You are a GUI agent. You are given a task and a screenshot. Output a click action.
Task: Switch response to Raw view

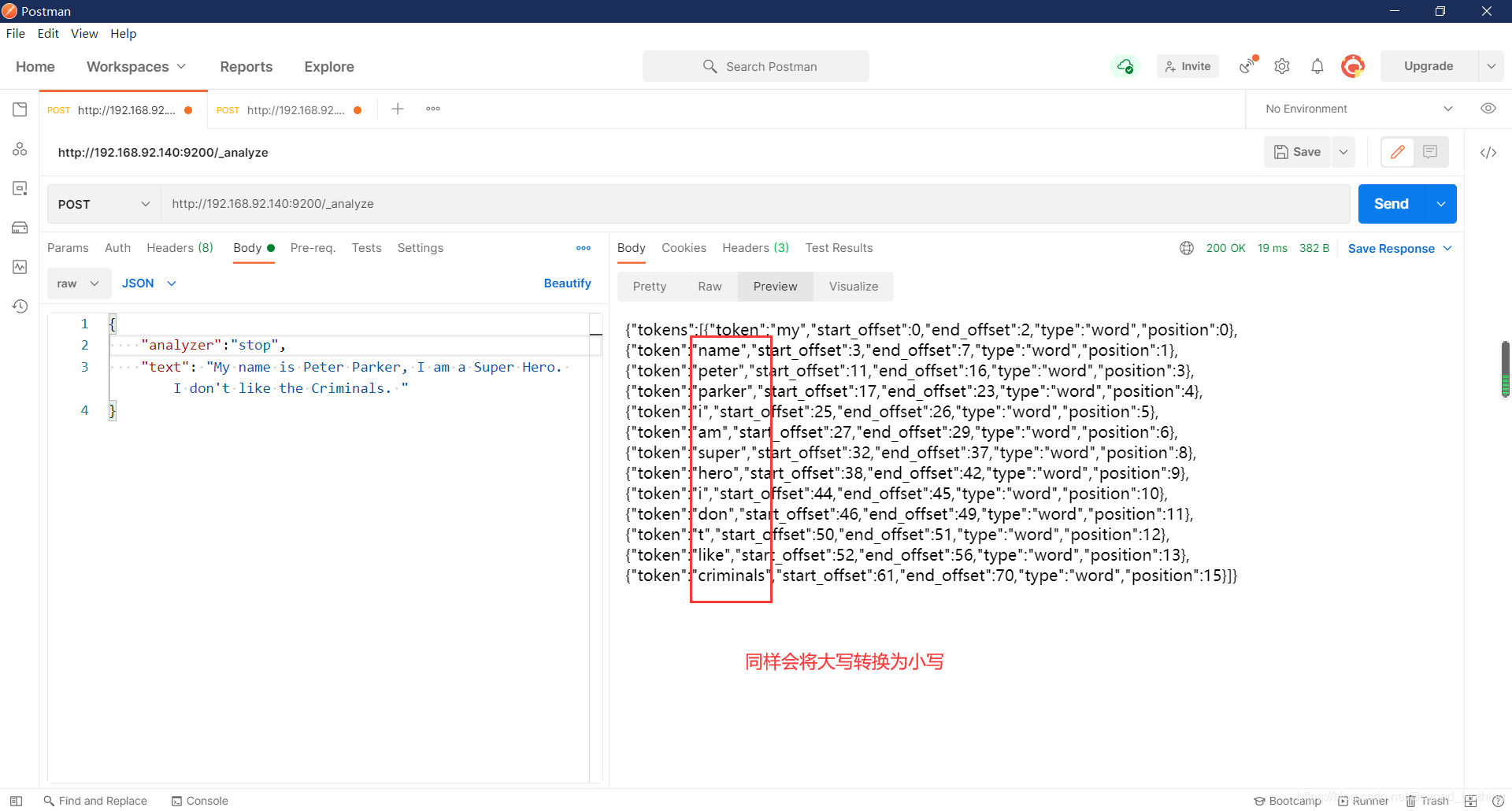click(x=710, y=287)
